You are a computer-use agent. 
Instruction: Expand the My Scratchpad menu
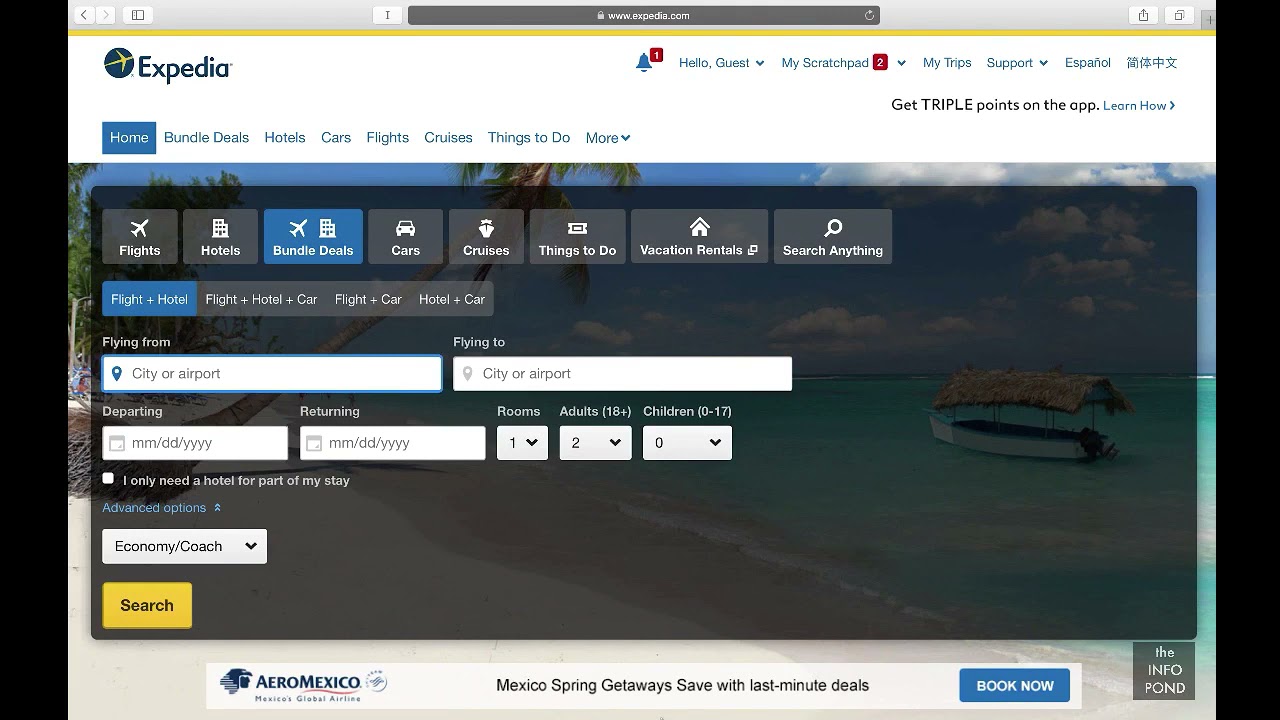[844, 63]
